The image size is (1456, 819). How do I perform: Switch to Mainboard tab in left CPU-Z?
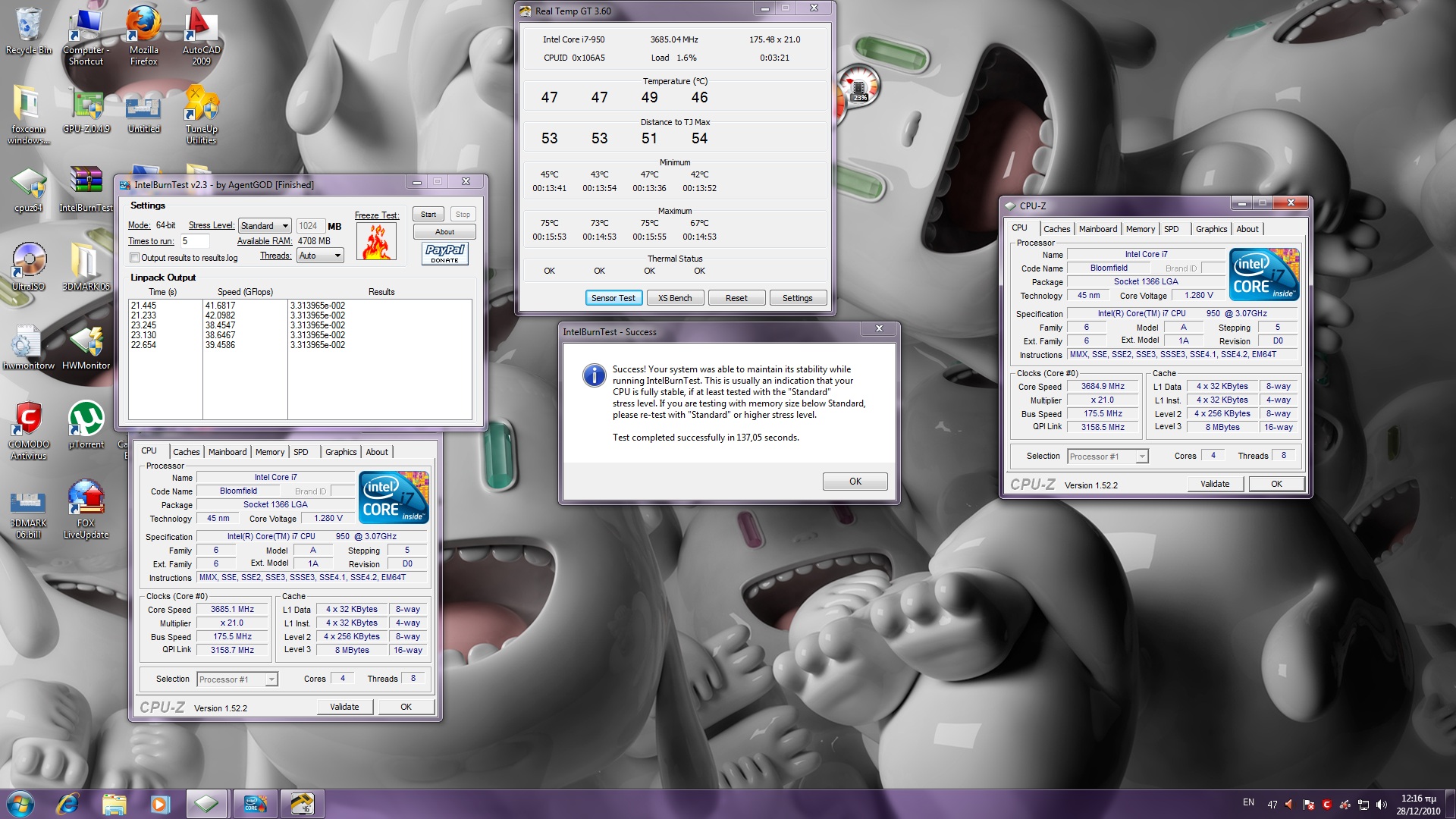point(227,452)
